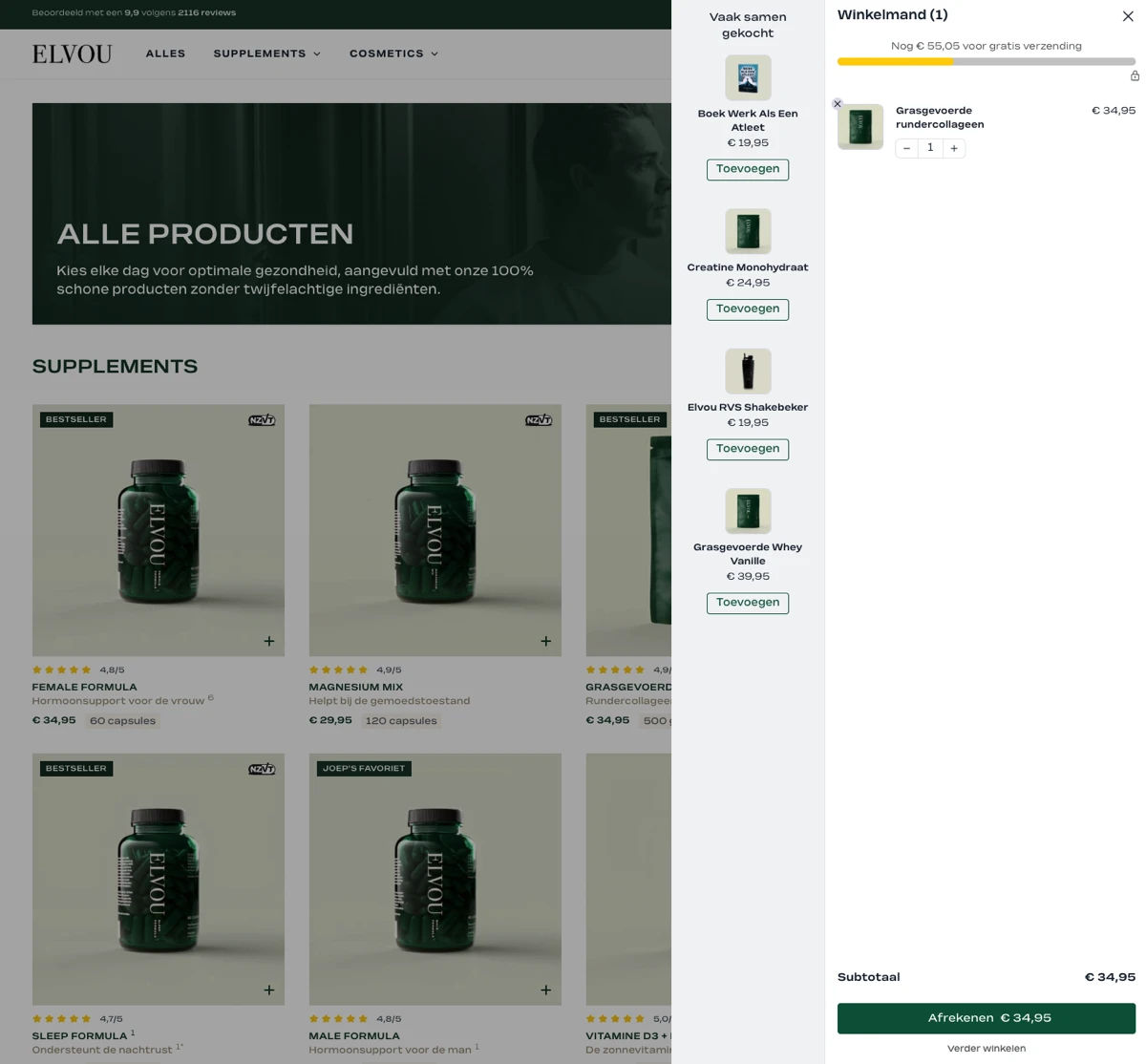
Task: Decrease collagen quantity with minus button
Action: coord(906,148)
